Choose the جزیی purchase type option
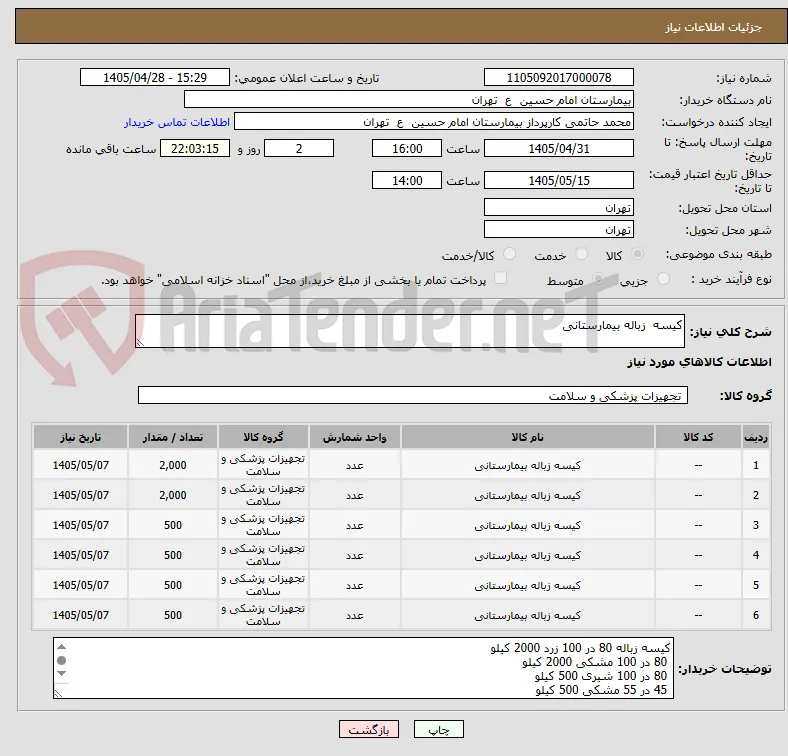Image resolution: width=788 pixels, height=756 pixels. point(663,279)
